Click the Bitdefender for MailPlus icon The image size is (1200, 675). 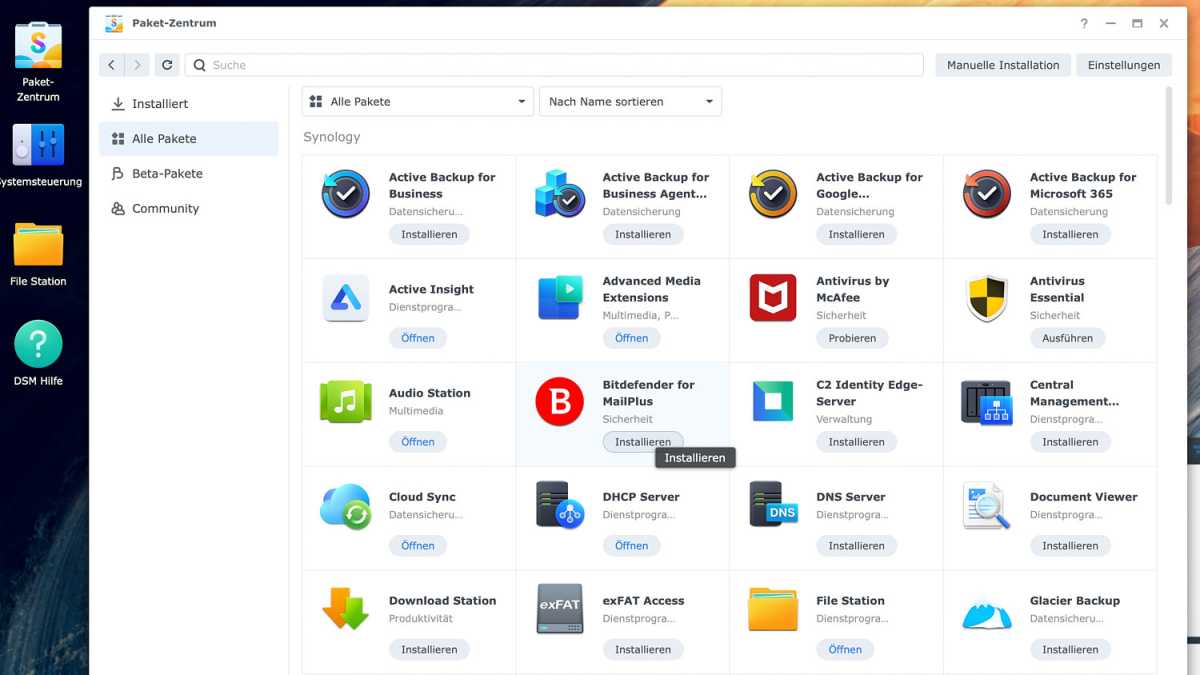(x=560, y=402)
